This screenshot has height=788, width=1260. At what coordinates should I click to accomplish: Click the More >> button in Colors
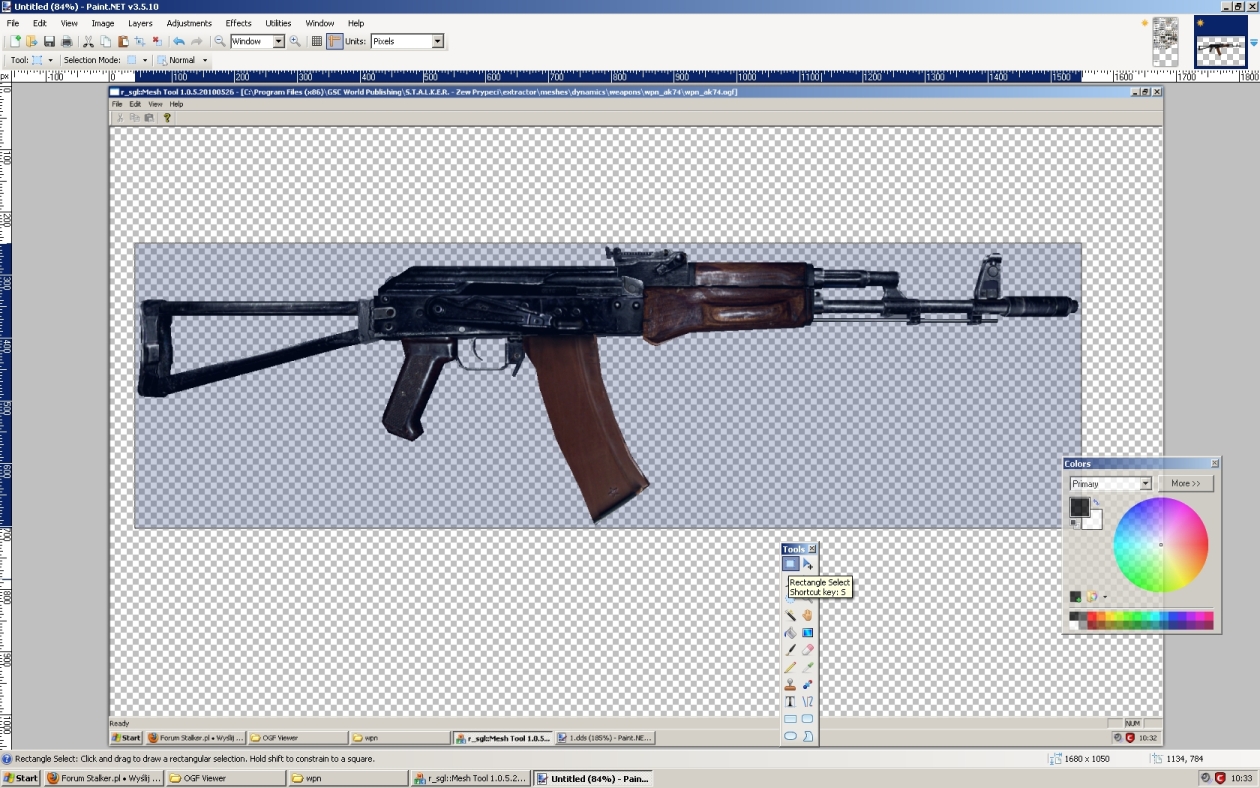click(1186, 484)
